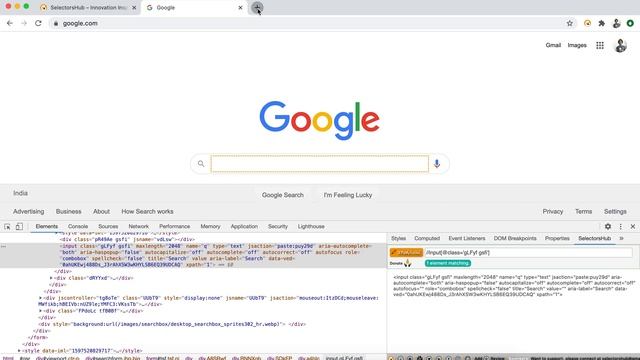This screenshot has width=640, height=360.
Task: Open the Performance tab
Action: click(x=175, y=226)
